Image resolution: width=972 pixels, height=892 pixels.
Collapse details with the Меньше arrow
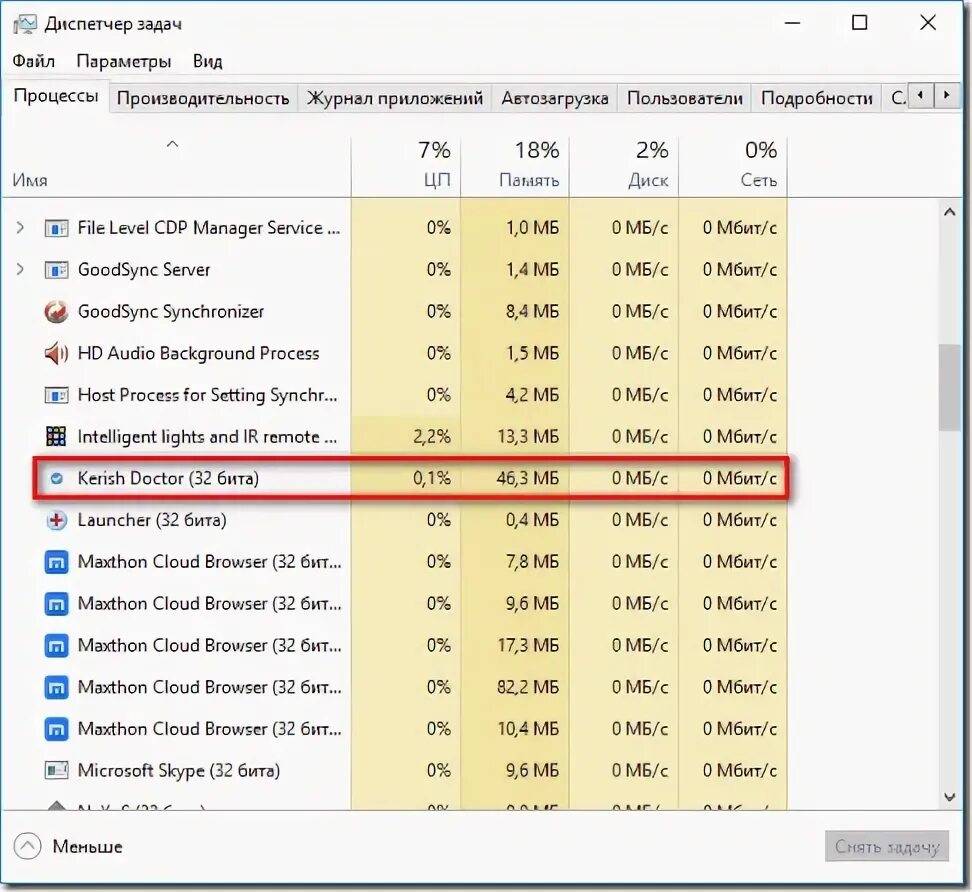[27, 846]
